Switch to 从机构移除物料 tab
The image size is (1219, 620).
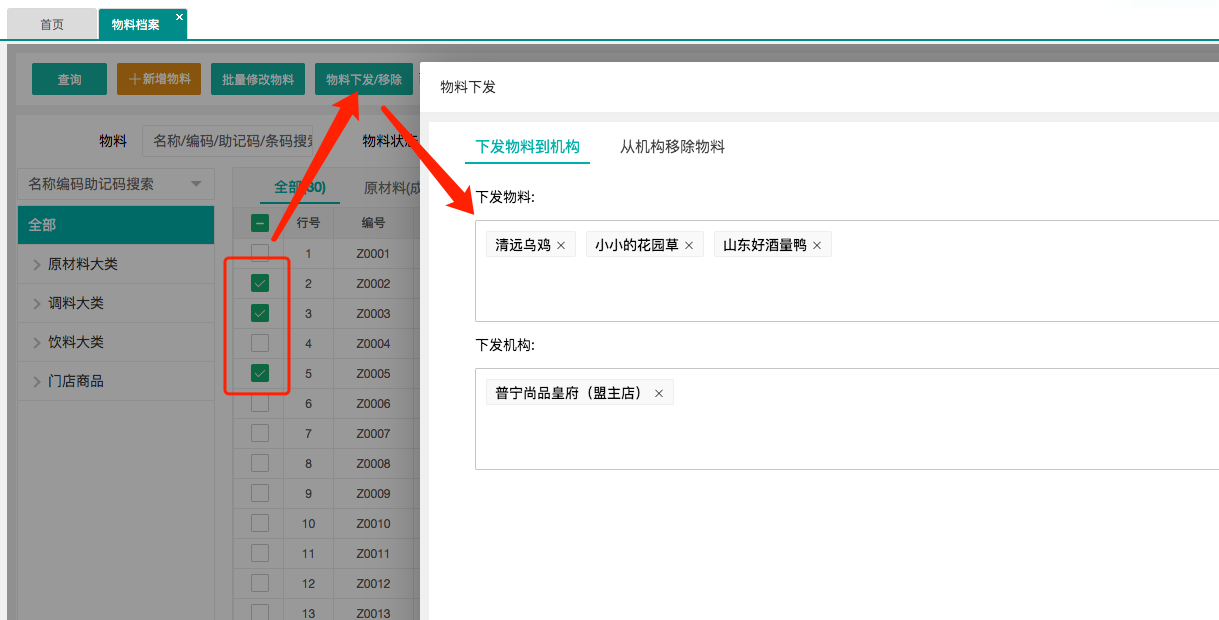click(x=672, y=147)
